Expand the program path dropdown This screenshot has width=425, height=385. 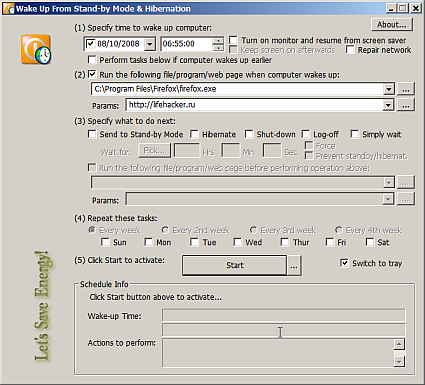(x=388, y=89)
